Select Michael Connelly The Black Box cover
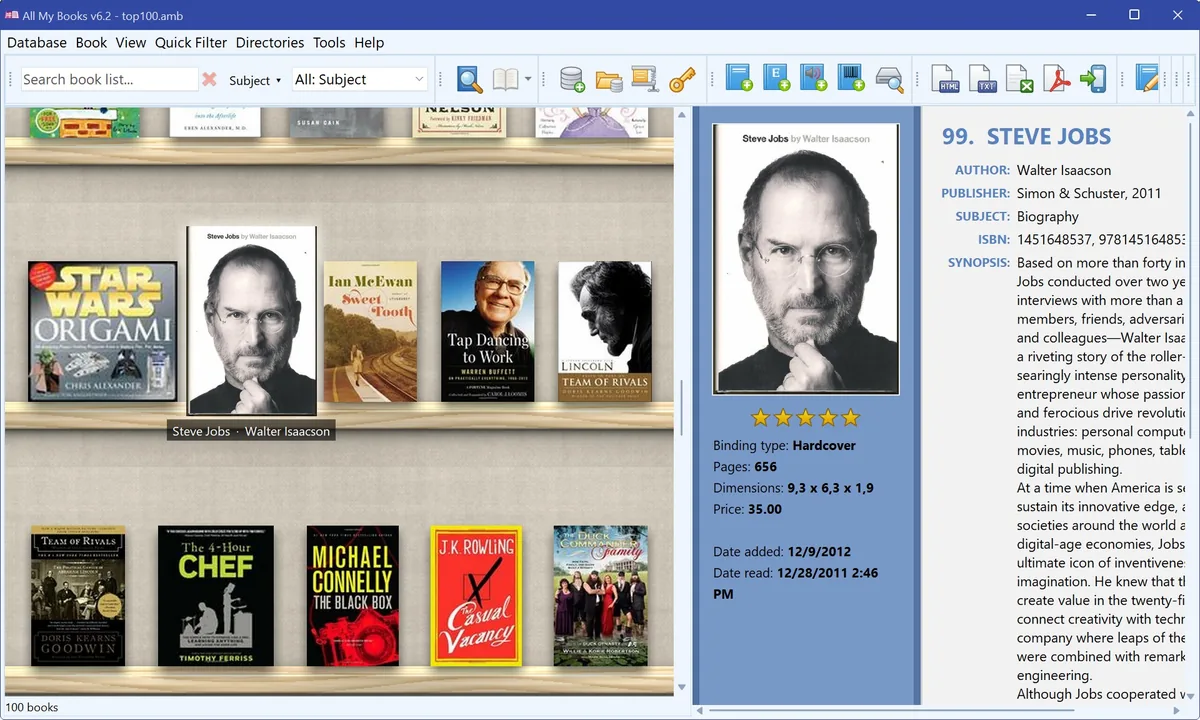The width and height of the screenshot is (1200, 720). 353,596
